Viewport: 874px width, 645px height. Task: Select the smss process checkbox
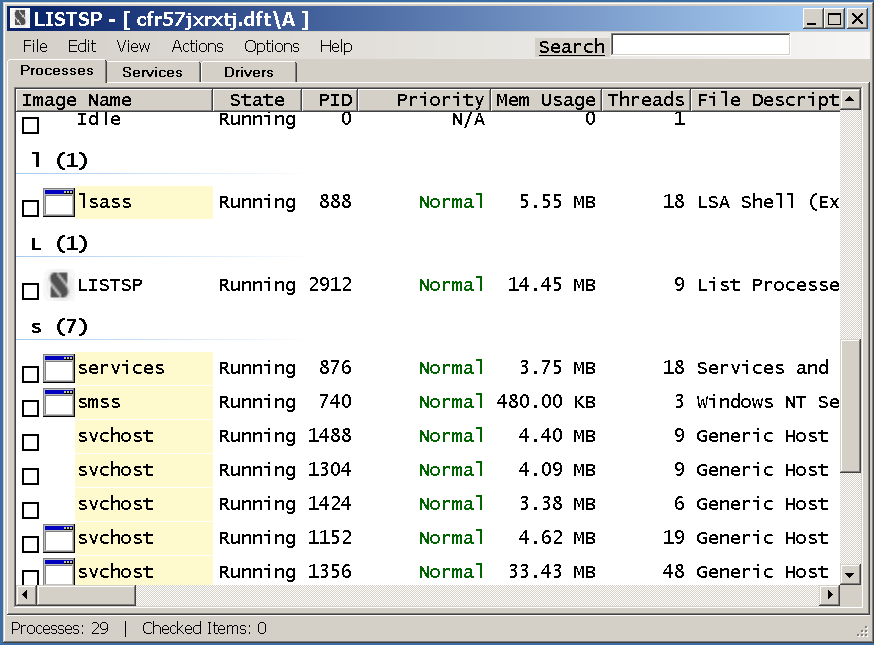coord(31,408)
